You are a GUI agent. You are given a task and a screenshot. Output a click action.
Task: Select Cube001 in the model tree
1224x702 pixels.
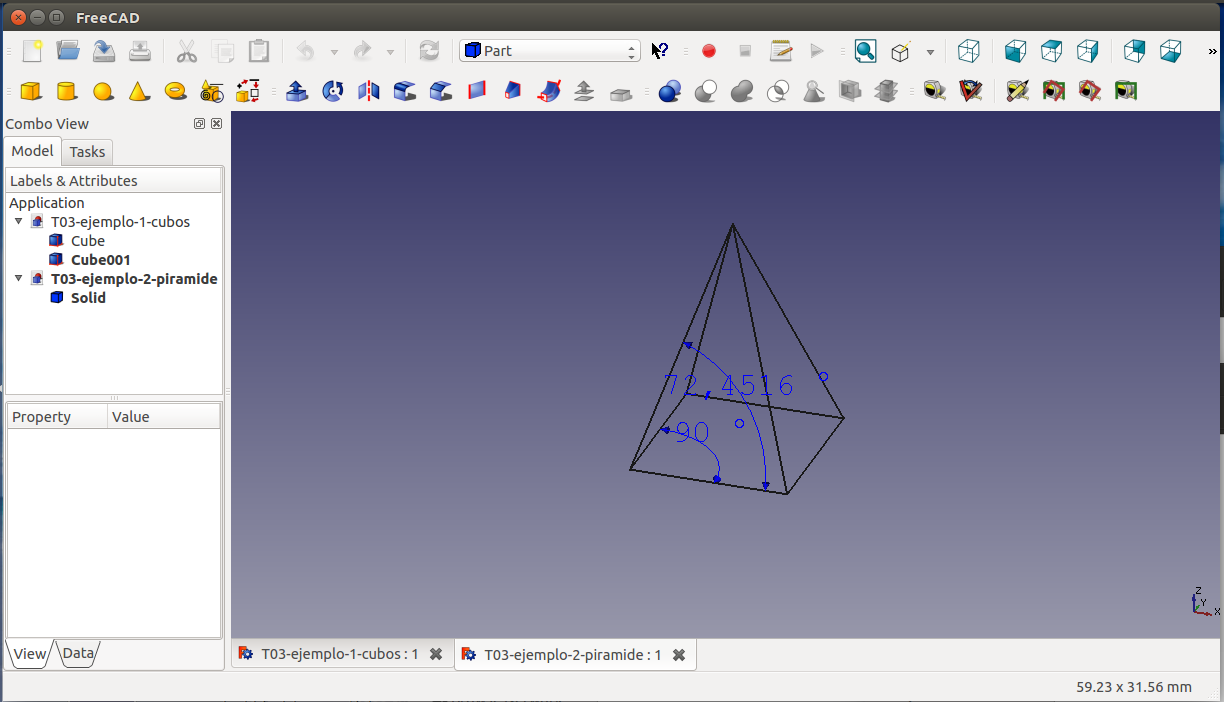pos(100,260)
